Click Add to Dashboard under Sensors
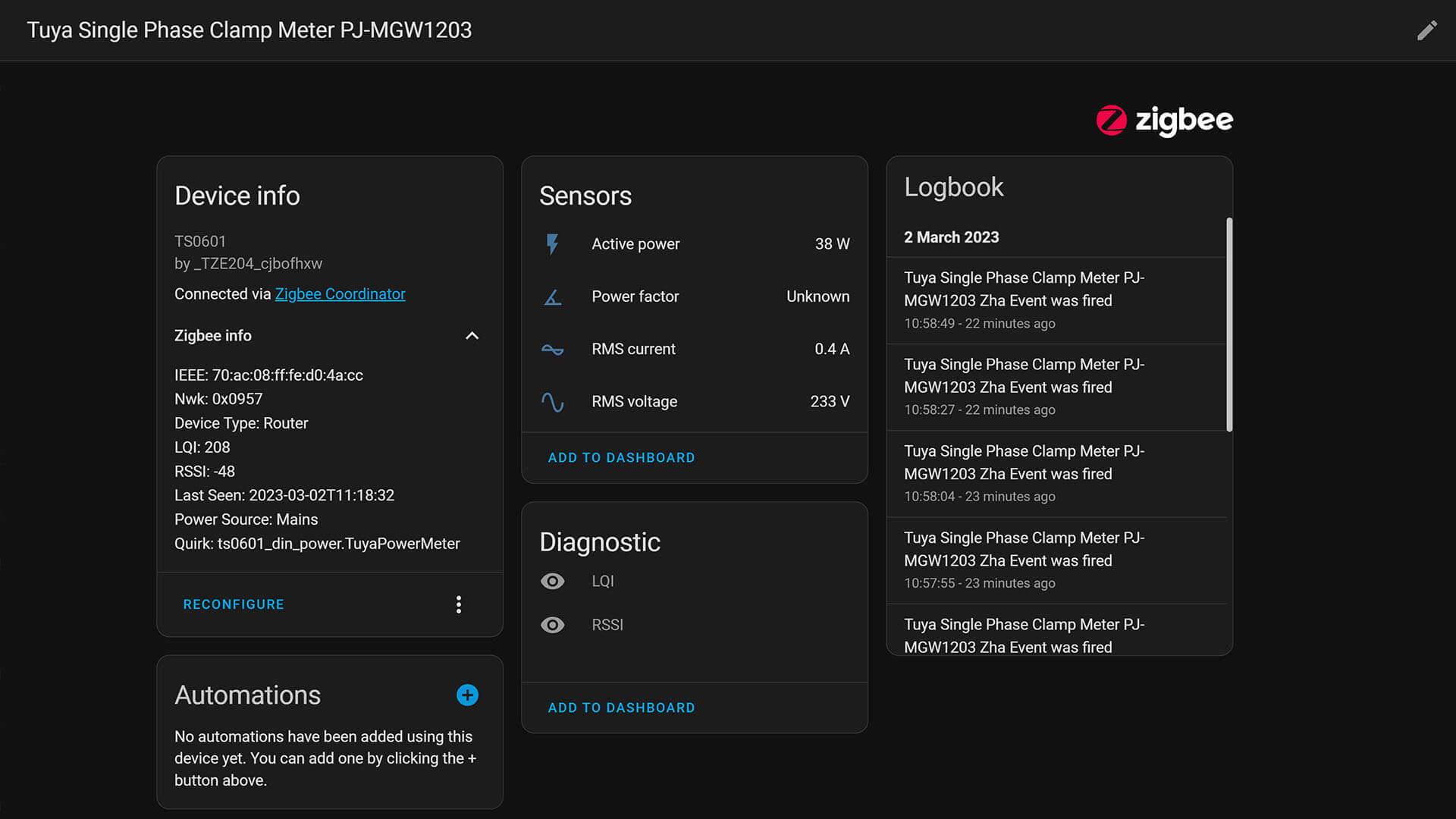Viewport: 1456px width, 819px height. click(x=621, y=458)
